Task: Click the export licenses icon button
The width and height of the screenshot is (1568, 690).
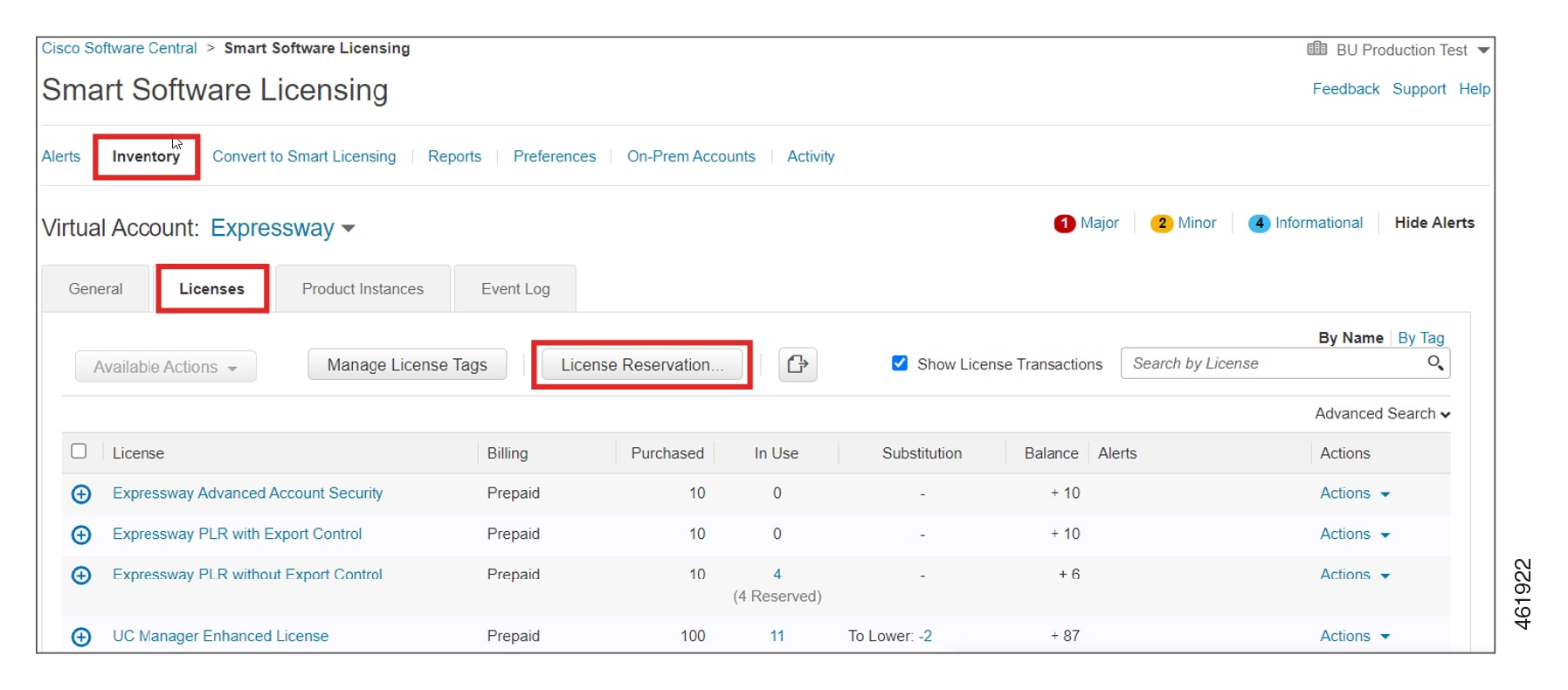Action: pos(798,364)
